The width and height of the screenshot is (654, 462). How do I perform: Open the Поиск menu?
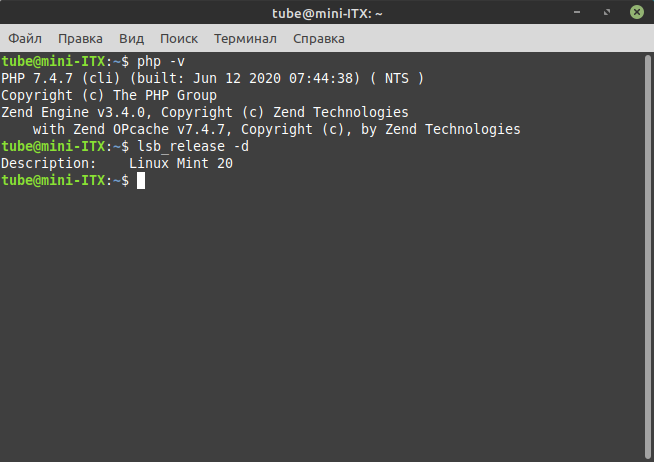(179, 39)
